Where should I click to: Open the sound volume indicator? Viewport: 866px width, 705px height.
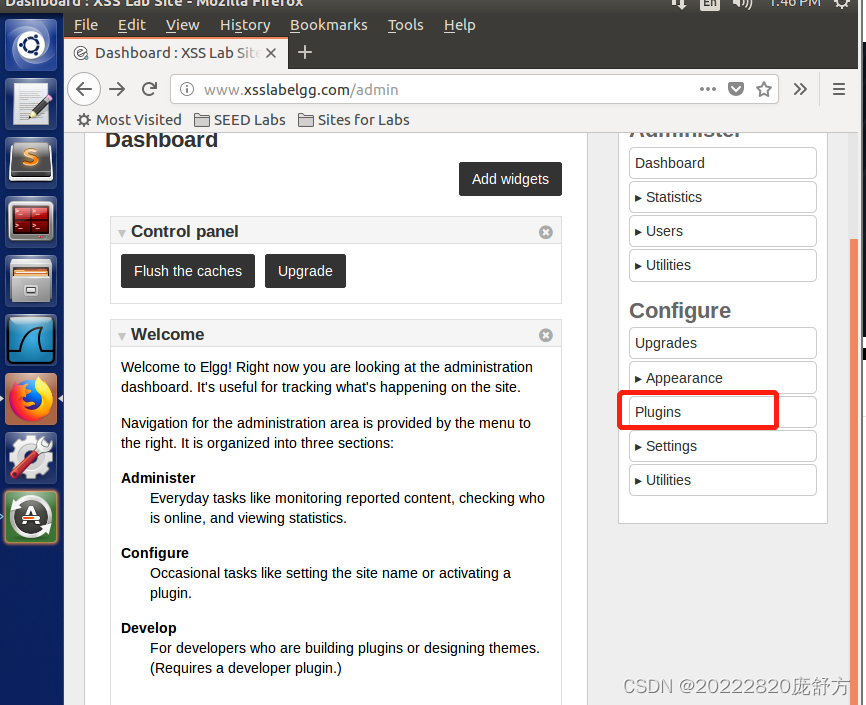(x=742, y=4)
